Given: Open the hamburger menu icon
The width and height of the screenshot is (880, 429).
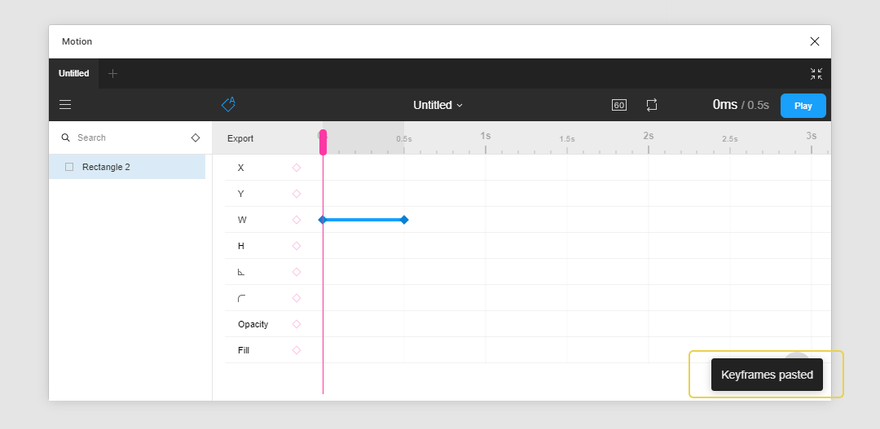Looking at the screenshot, I should click(65, 104).
